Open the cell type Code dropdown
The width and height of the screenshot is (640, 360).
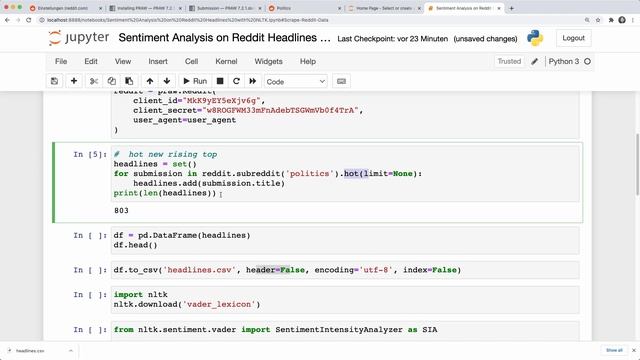click(296, 82)
